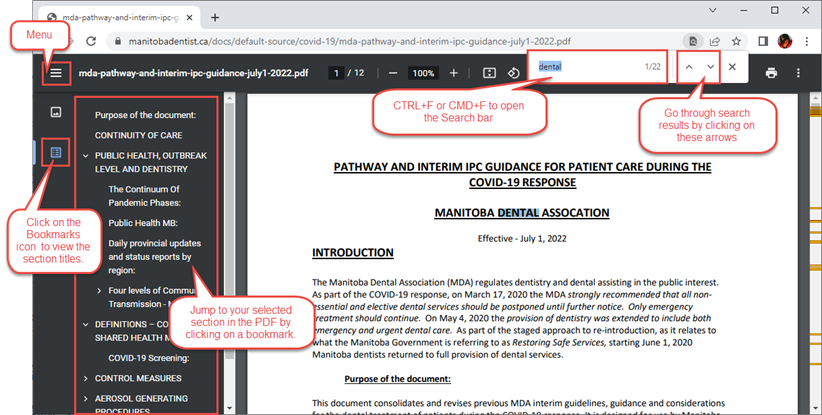Rotate the PDF counterclockwise
This screenshot has width=822, height=415.
(x=514, y=73)
